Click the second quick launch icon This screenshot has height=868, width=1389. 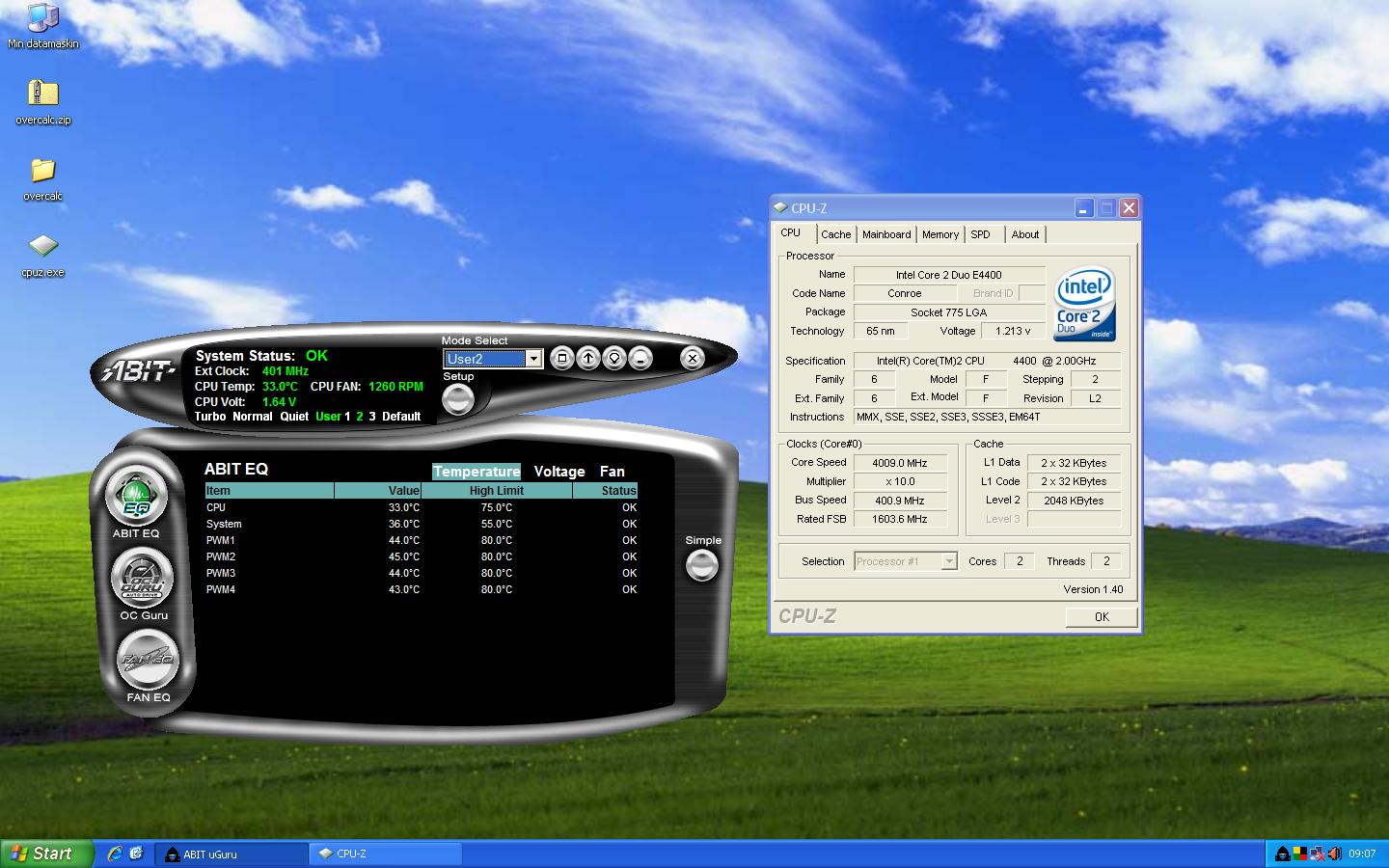(x=136, y=853)
